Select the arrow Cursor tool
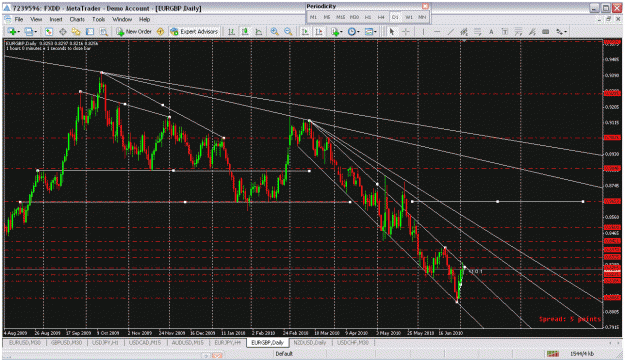Image resolution: width=625 pixels, height=360 pixels. 392,31
